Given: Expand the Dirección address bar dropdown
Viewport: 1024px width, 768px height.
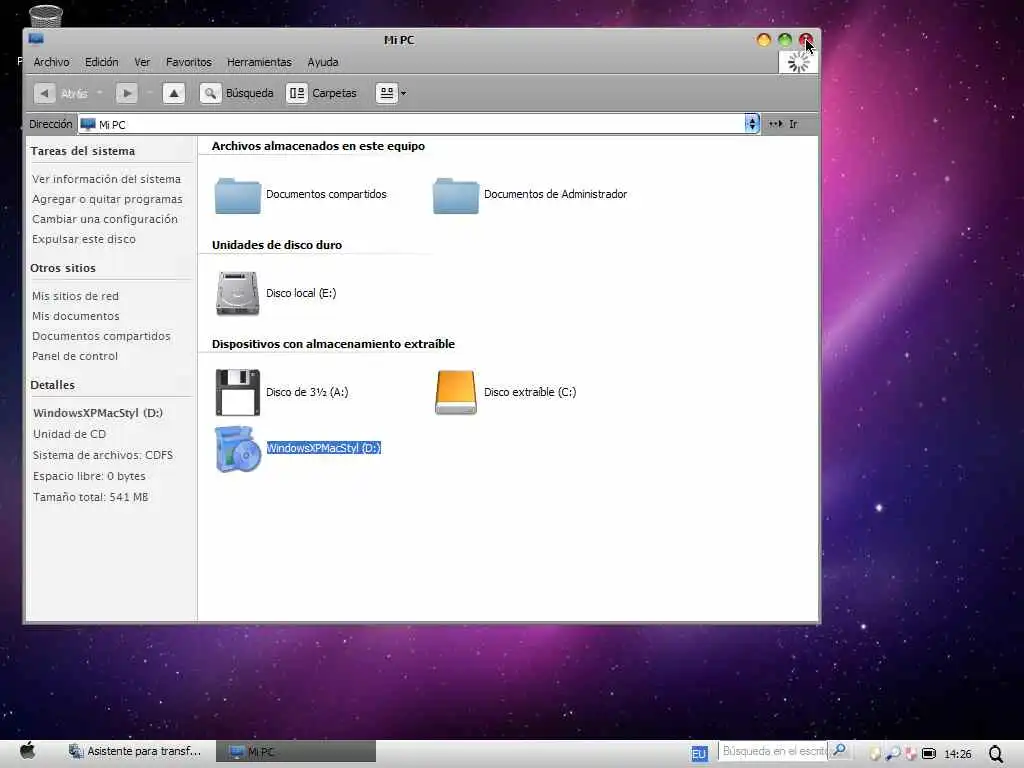Looking at the screenshot, I should [x=752, y=123].
